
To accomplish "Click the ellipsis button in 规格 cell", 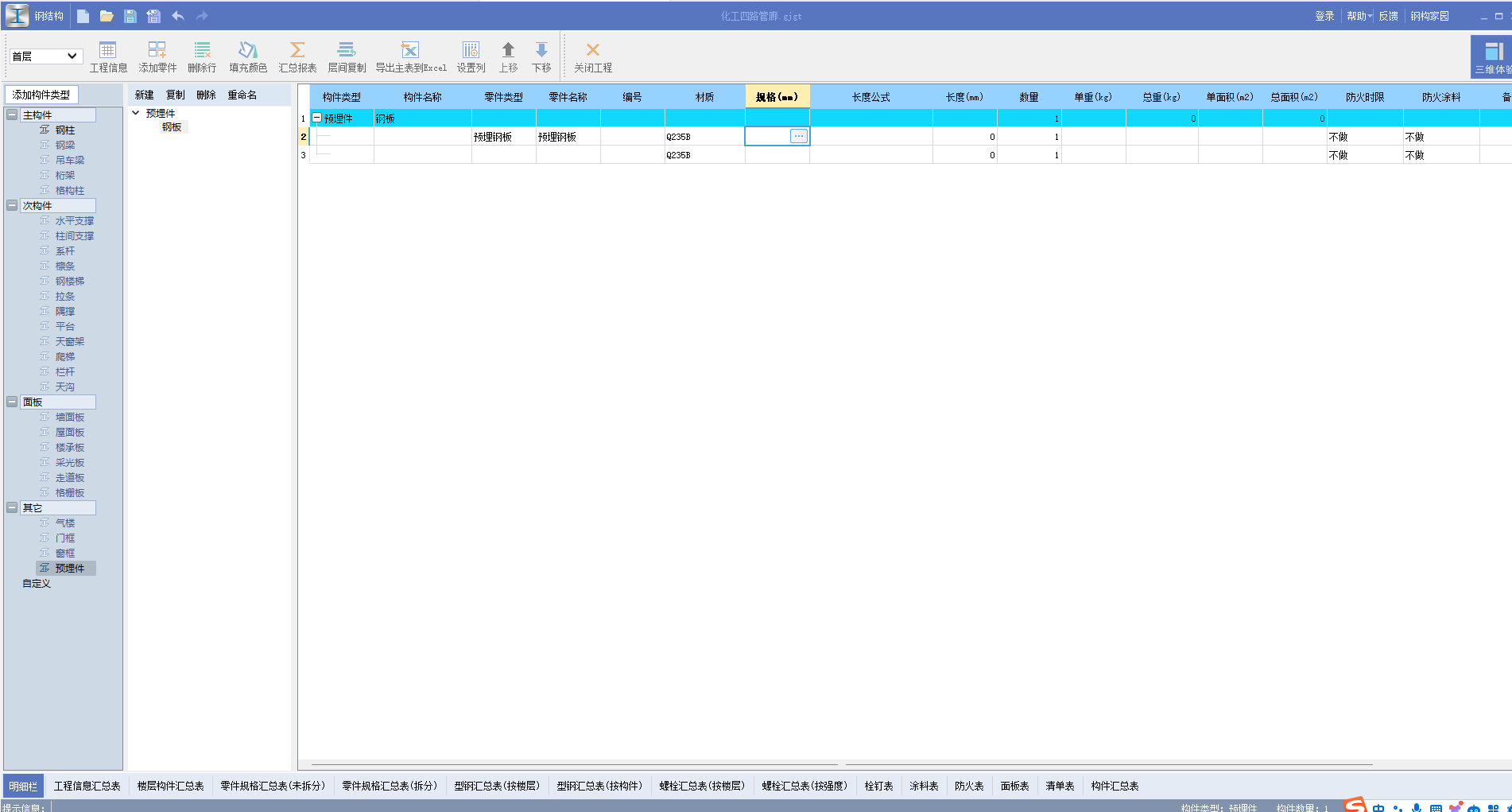I will 799,136.
